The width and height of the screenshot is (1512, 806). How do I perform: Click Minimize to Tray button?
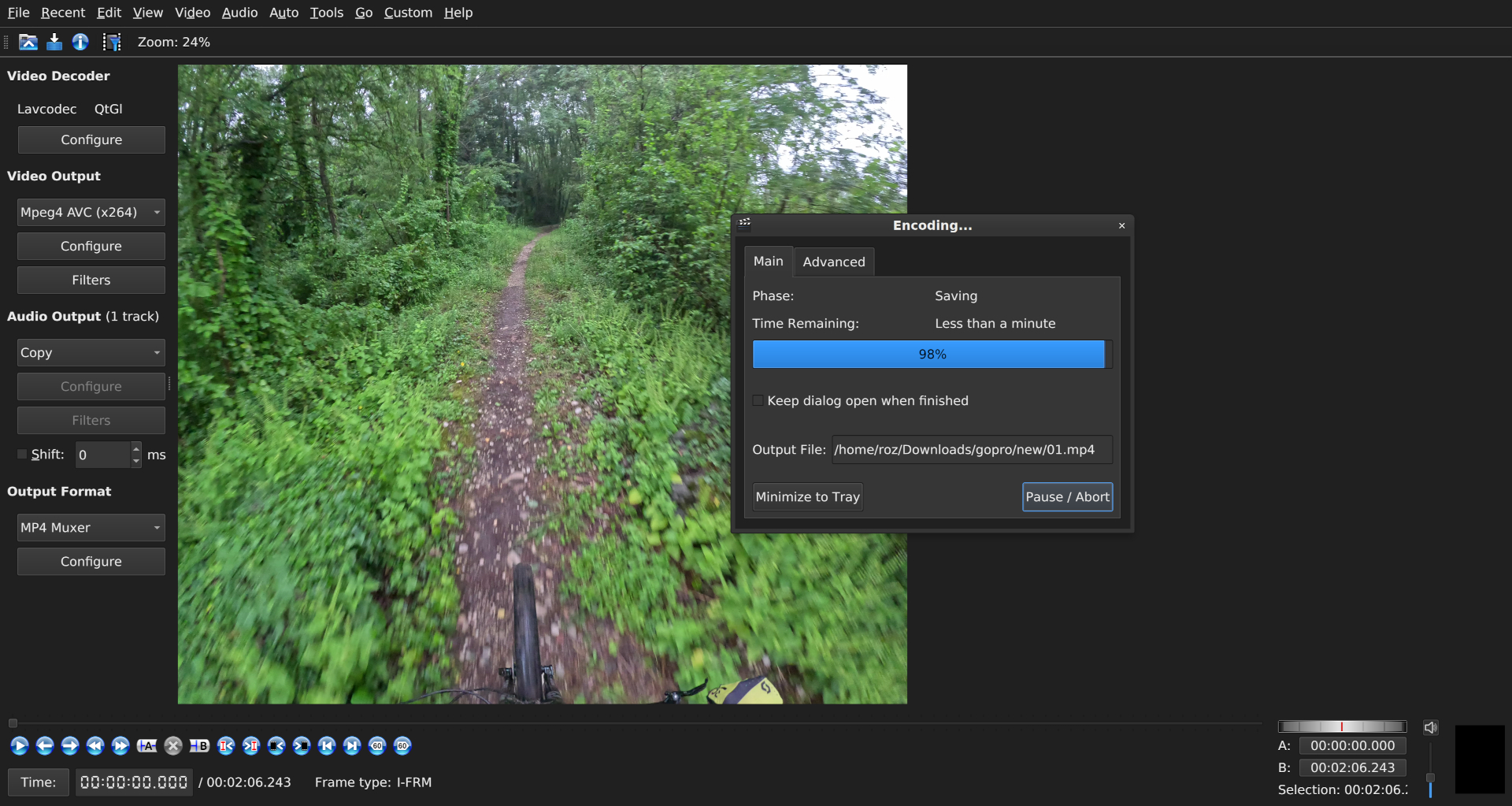807,496
